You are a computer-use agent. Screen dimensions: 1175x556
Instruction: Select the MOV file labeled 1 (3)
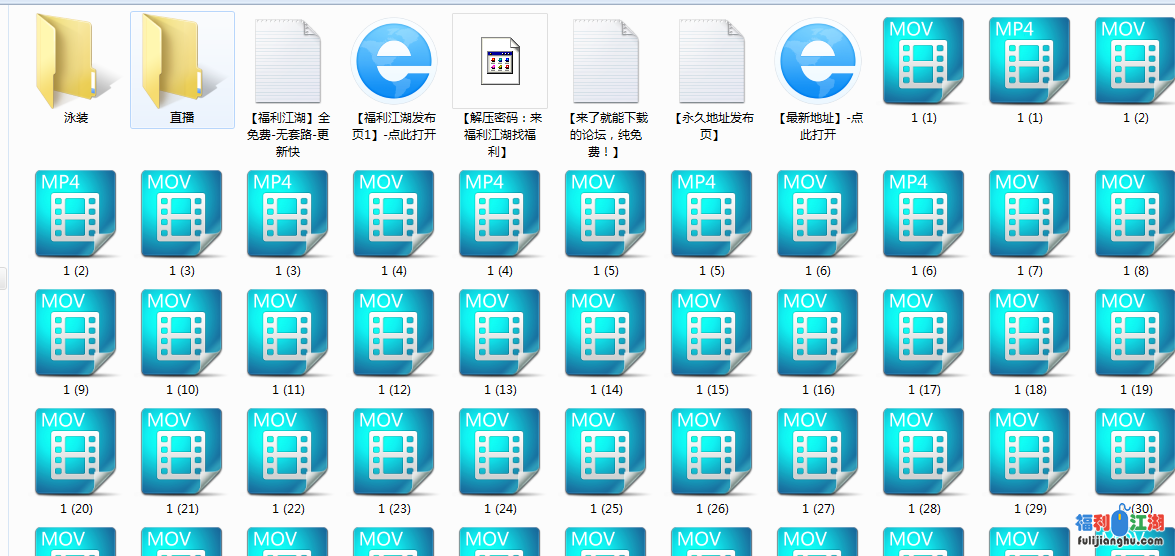[182, 214]
